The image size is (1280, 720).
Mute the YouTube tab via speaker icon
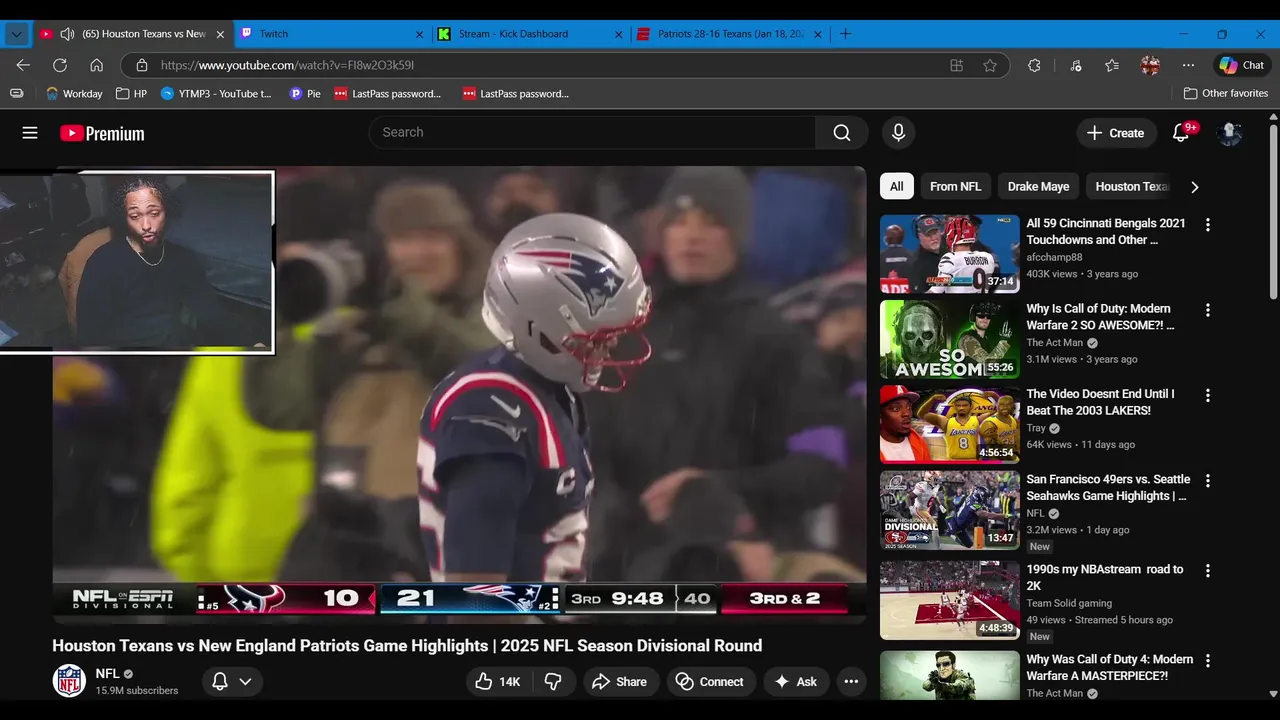tap(67, 34)
